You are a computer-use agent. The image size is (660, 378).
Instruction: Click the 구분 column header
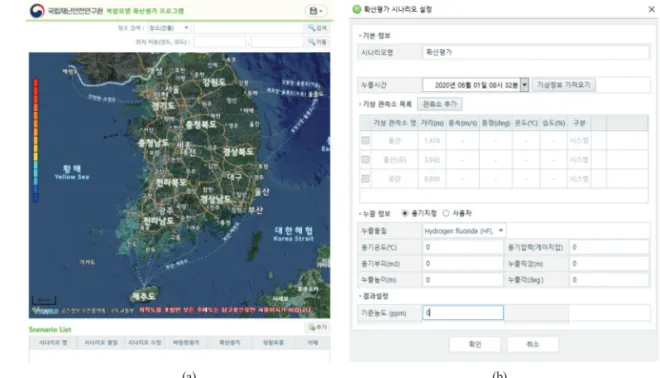580,123
